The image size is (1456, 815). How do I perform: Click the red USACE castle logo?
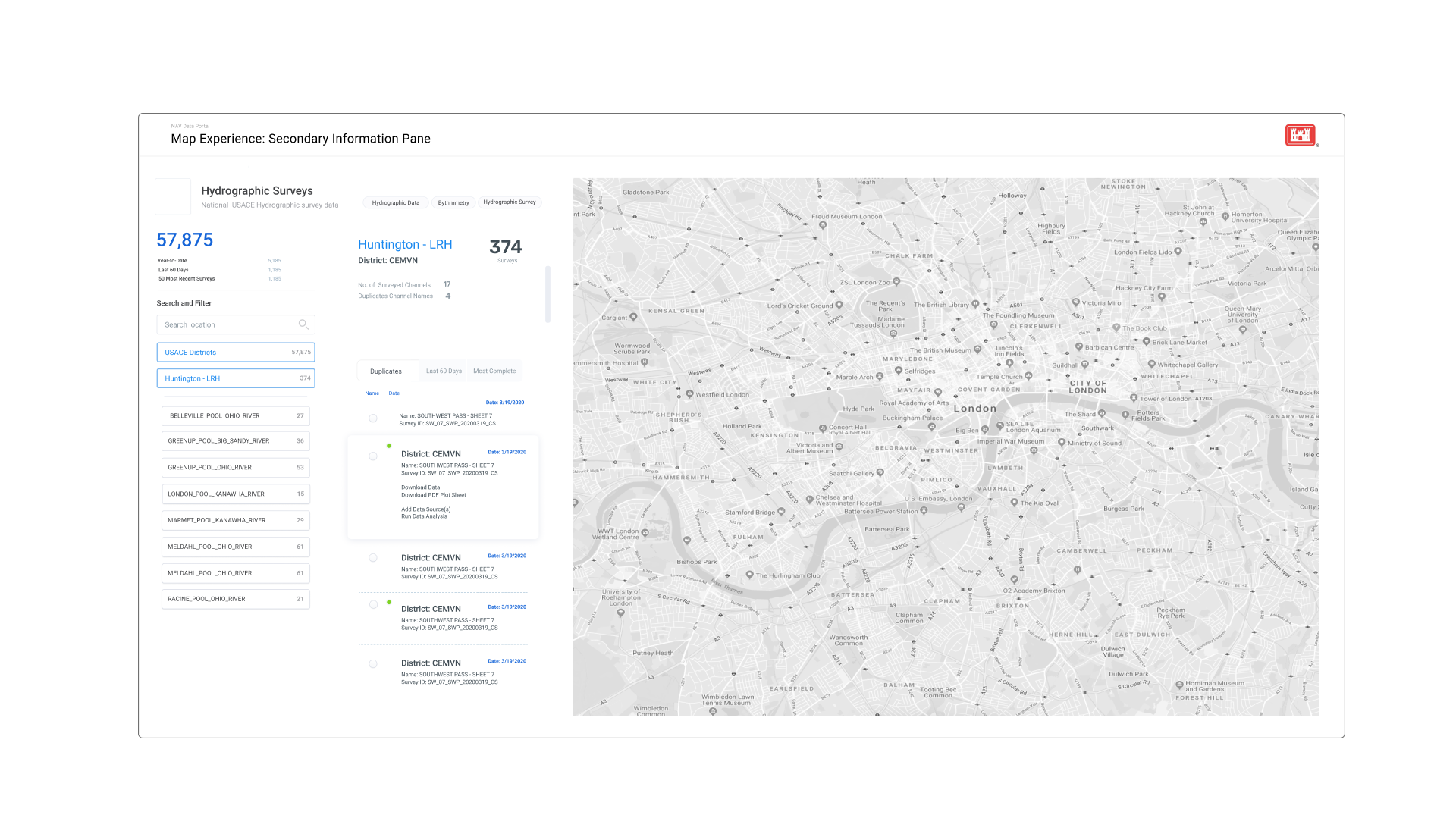pyautogui.click(x=1301, y=136)
